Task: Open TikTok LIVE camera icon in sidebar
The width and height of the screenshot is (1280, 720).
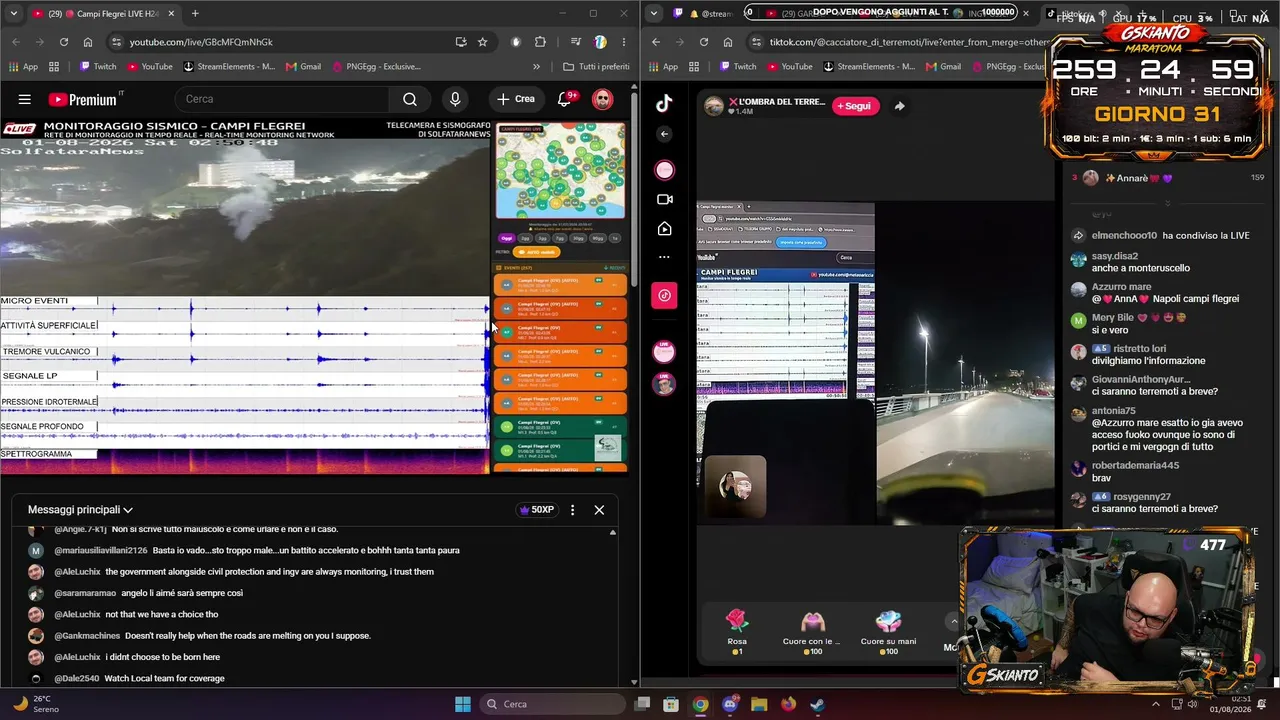Action: [x=665, y=199]
